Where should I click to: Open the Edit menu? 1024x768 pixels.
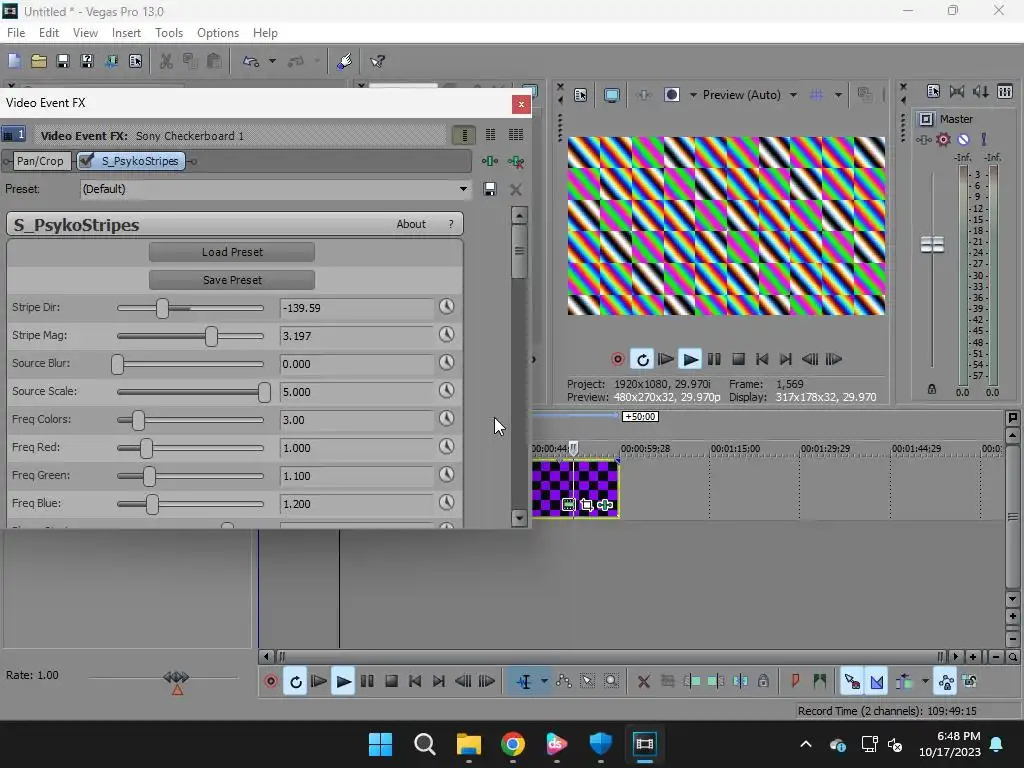click(48, 33)
